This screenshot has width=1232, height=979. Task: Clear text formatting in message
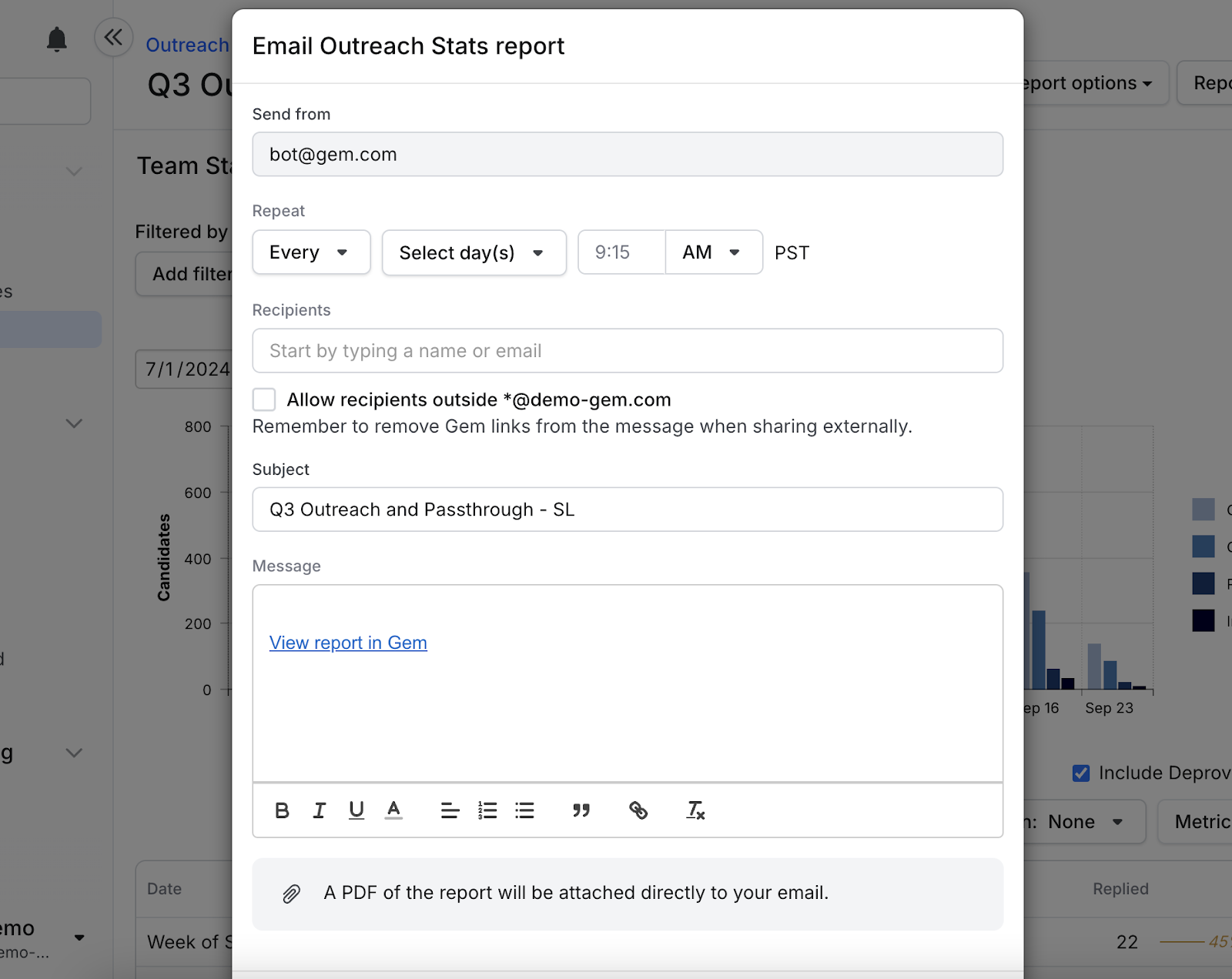coord(695,810)
